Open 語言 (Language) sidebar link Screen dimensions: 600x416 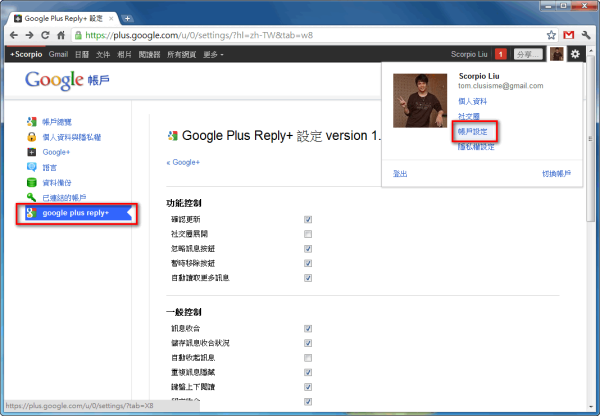pos(49,168)
